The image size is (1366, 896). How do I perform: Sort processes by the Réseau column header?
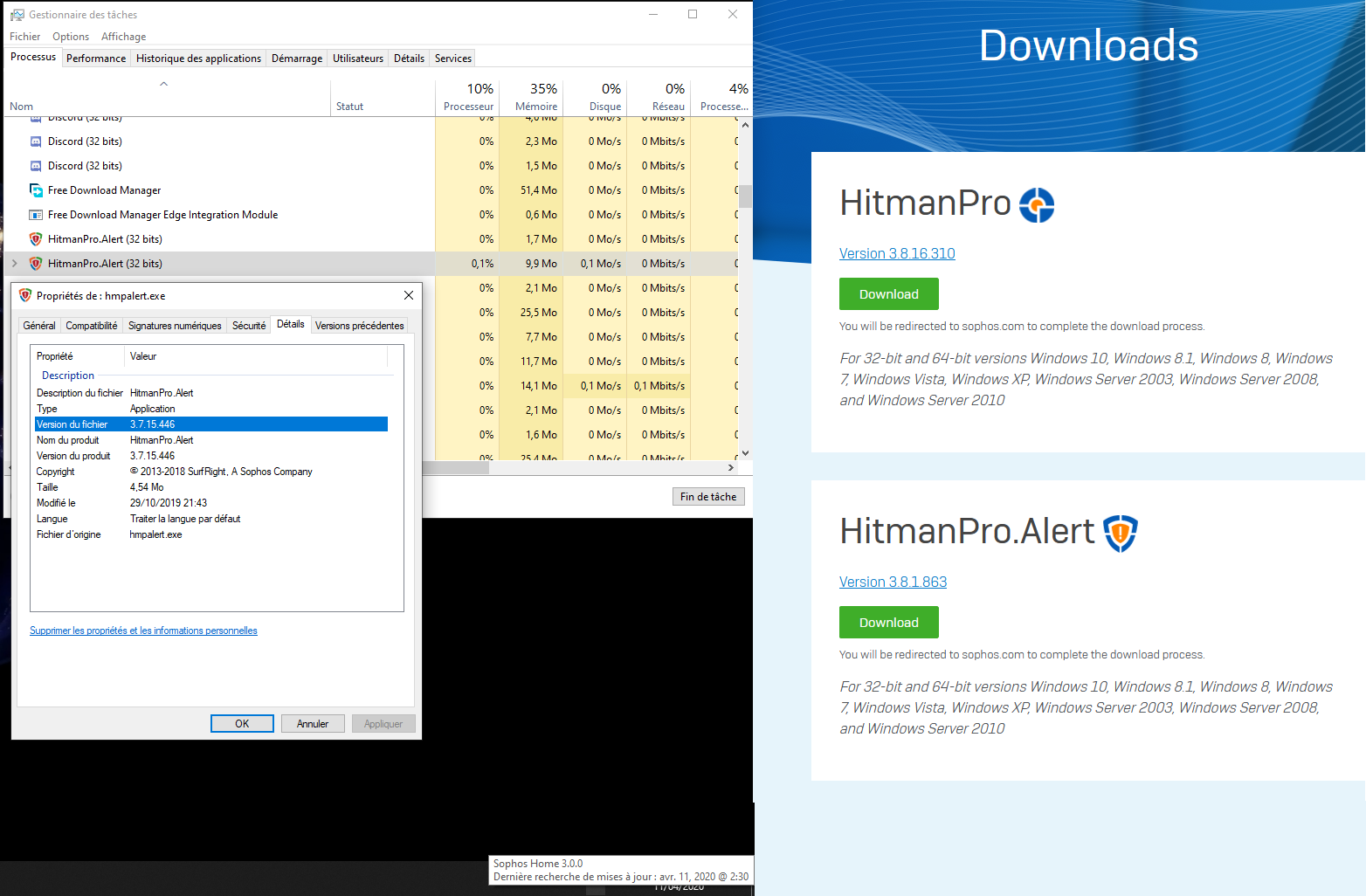pos(659,98)
